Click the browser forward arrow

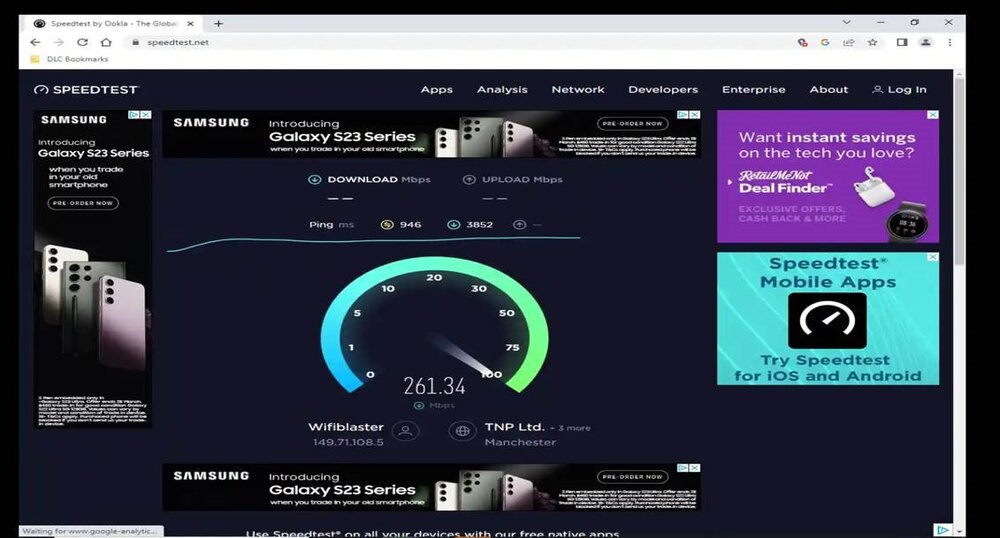point(59,42)
